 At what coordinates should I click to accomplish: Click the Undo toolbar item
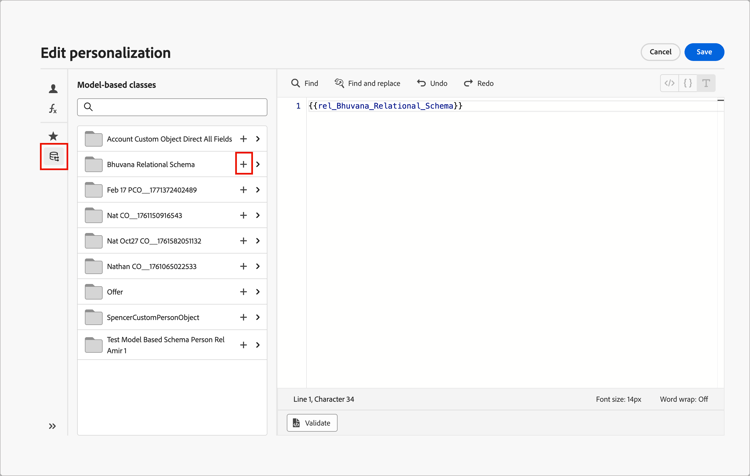coord(432,83)
